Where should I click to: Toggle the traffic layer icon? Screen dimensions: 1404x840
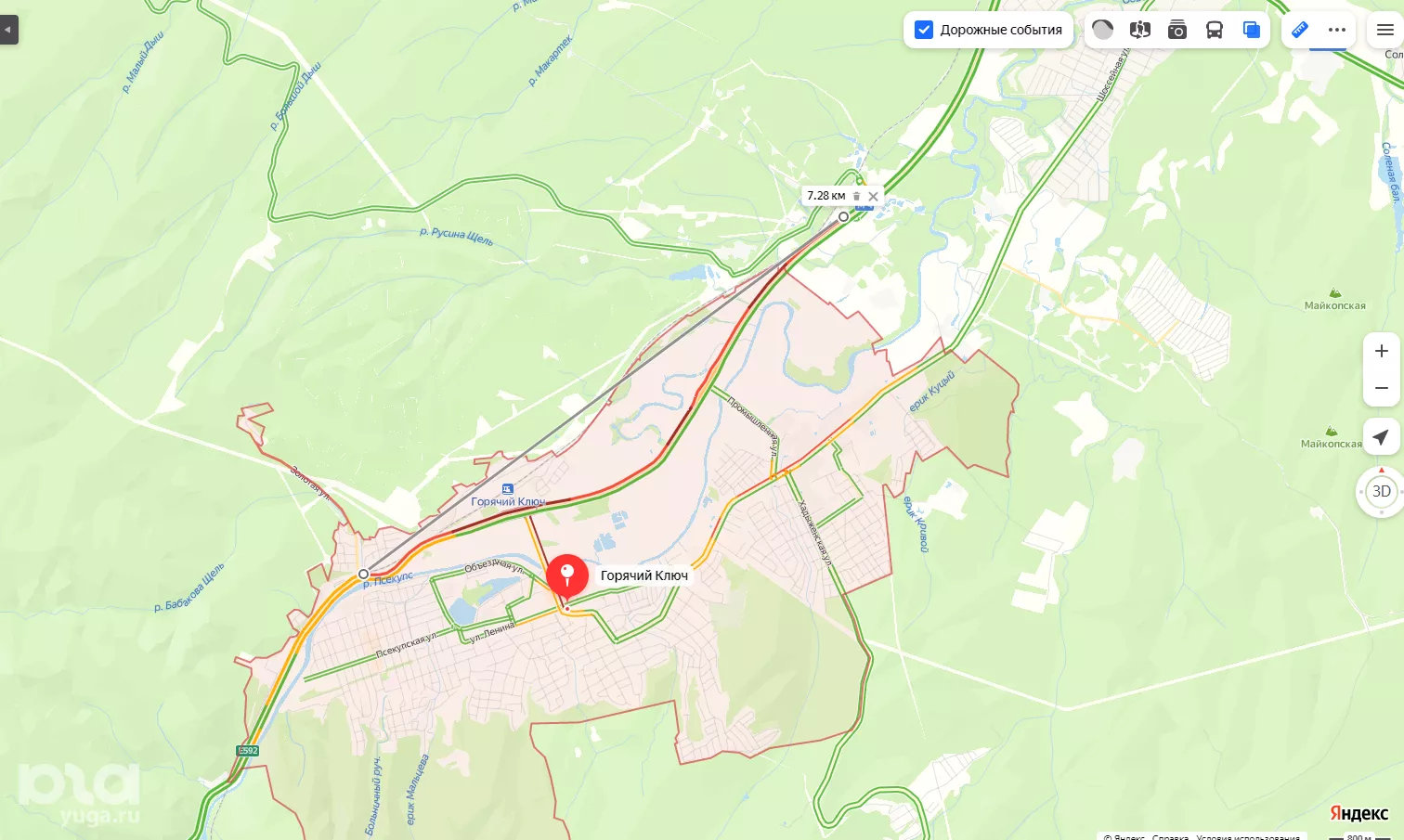[1103, 30]
